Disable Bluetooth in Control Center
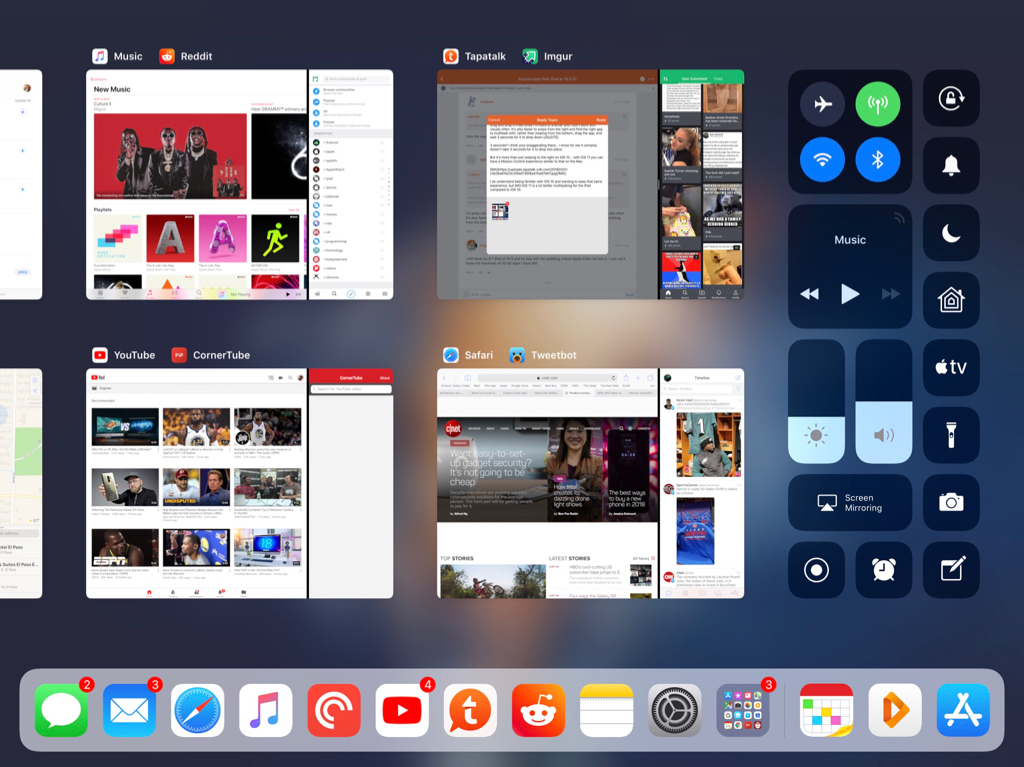 878,159
